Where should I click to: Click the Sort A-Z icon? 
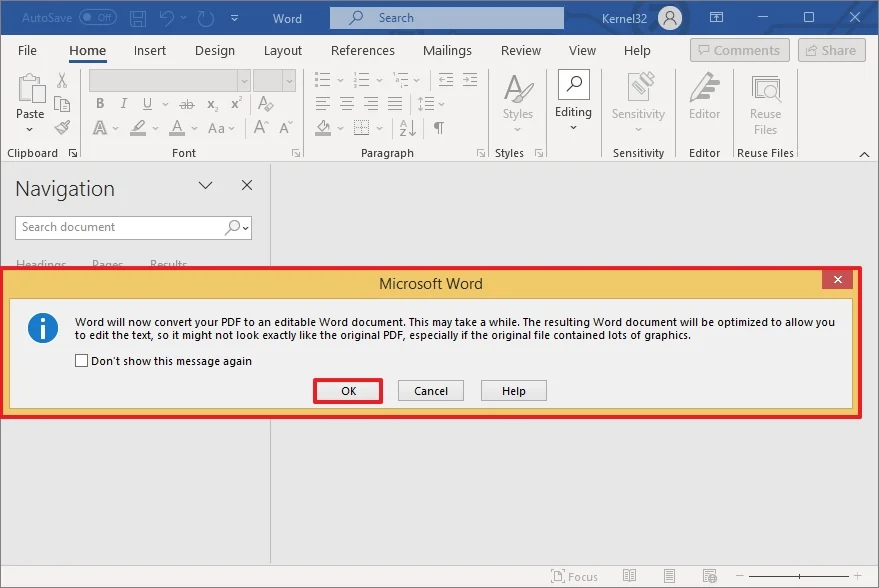(408, 128)
